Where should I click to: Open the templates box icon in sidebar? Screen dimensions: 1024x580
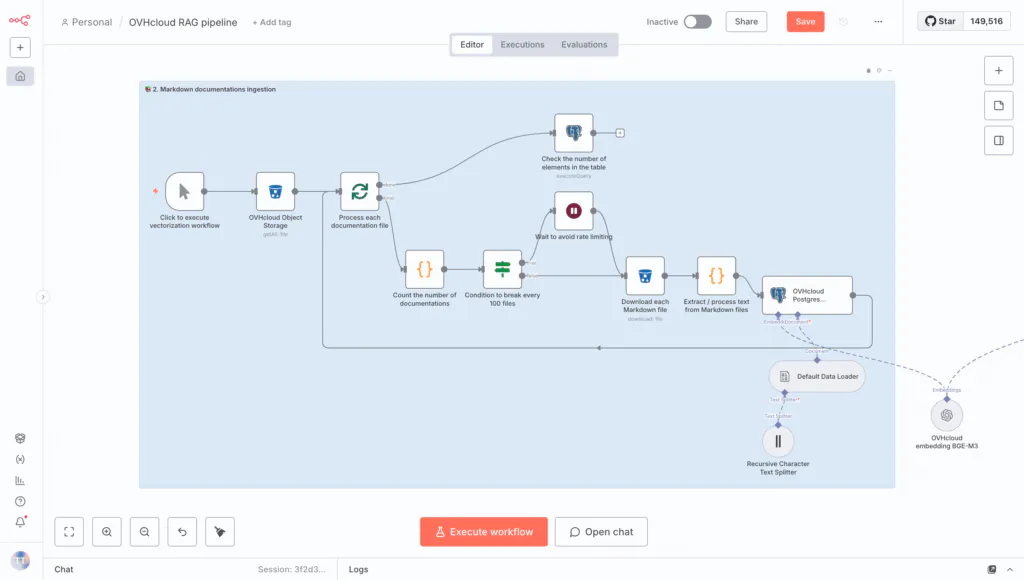pyautogui.click(x=20, y=438)
